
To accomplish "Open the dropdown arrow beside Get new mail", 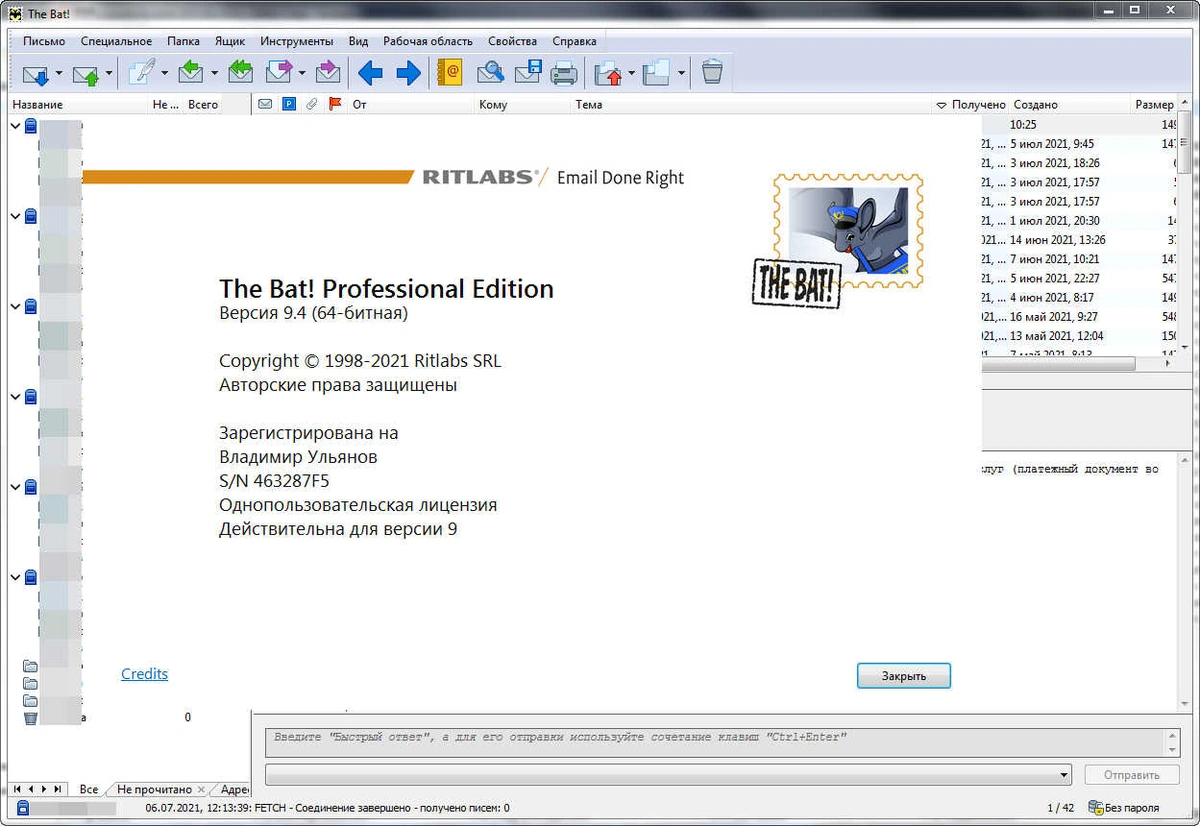I will pyautogui.click(x=59, y=73).
